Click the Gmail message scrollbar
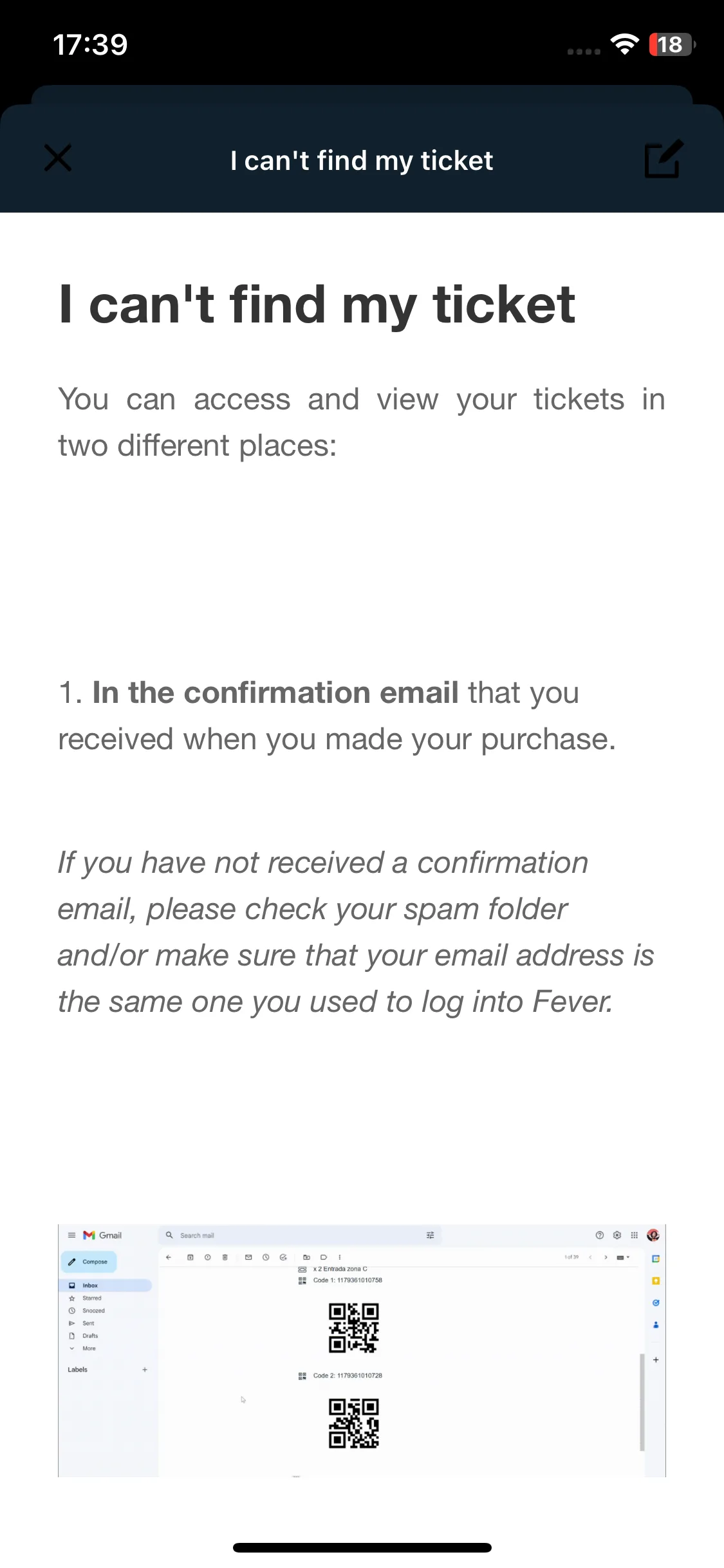 [642, 1403]
